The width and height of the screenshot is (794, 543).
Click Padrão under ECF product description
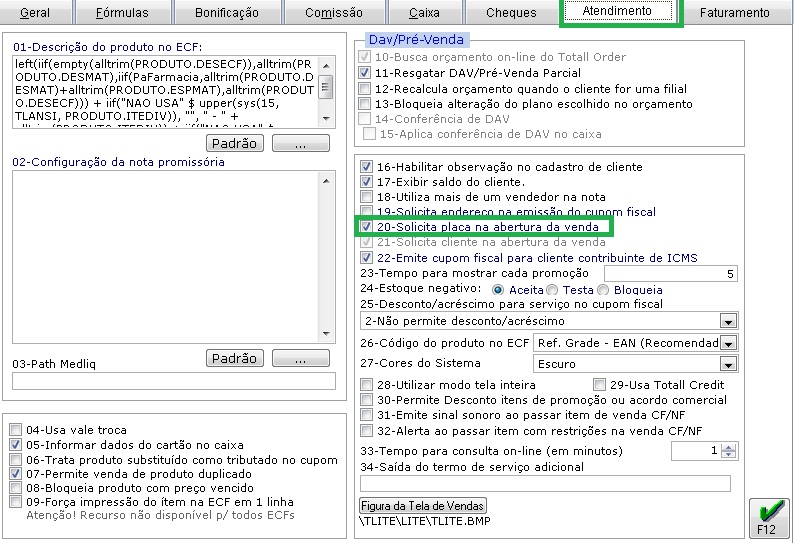point(235,143)
